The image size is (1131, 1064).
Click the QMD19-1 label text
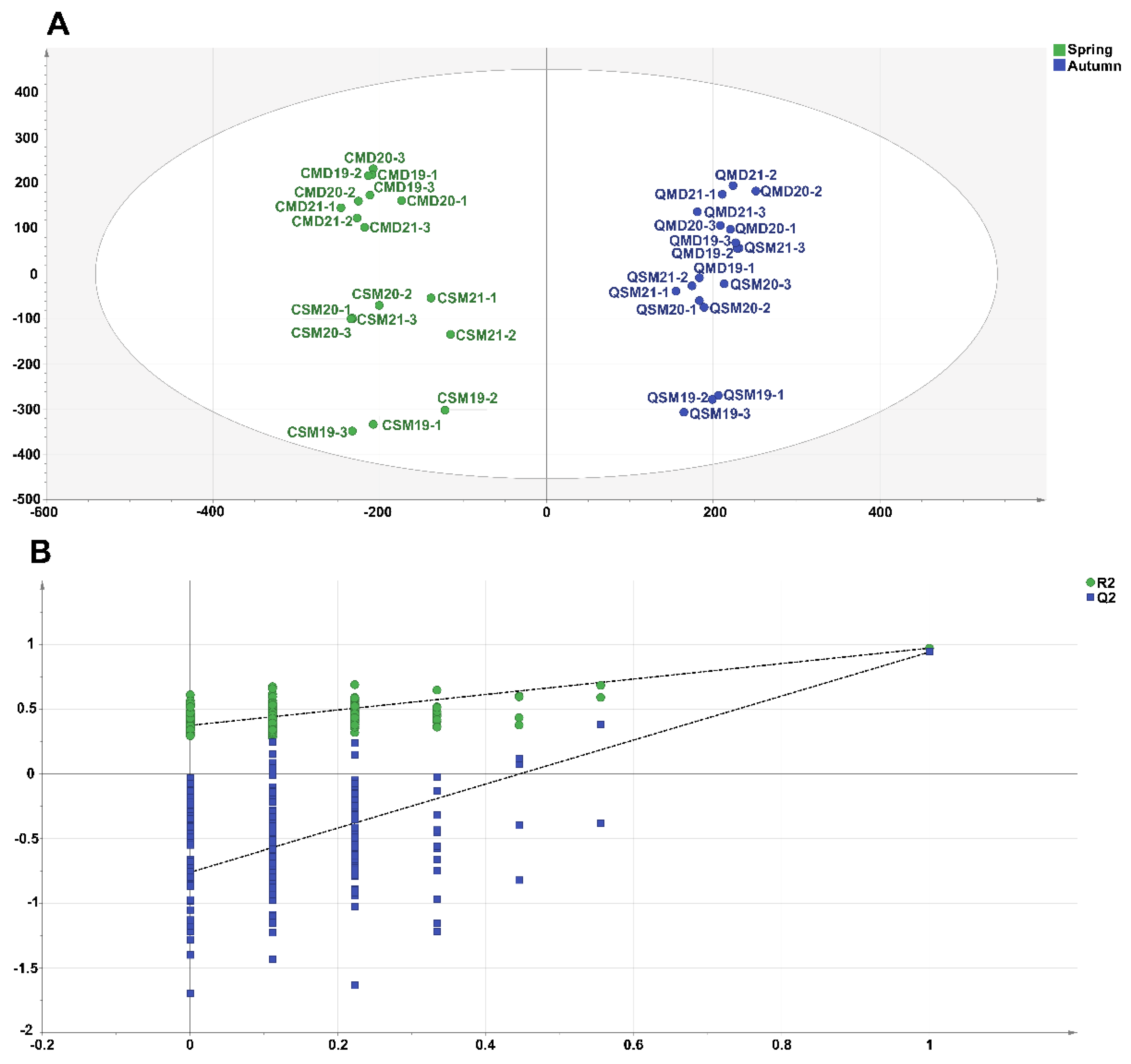[x=724, y=268]
